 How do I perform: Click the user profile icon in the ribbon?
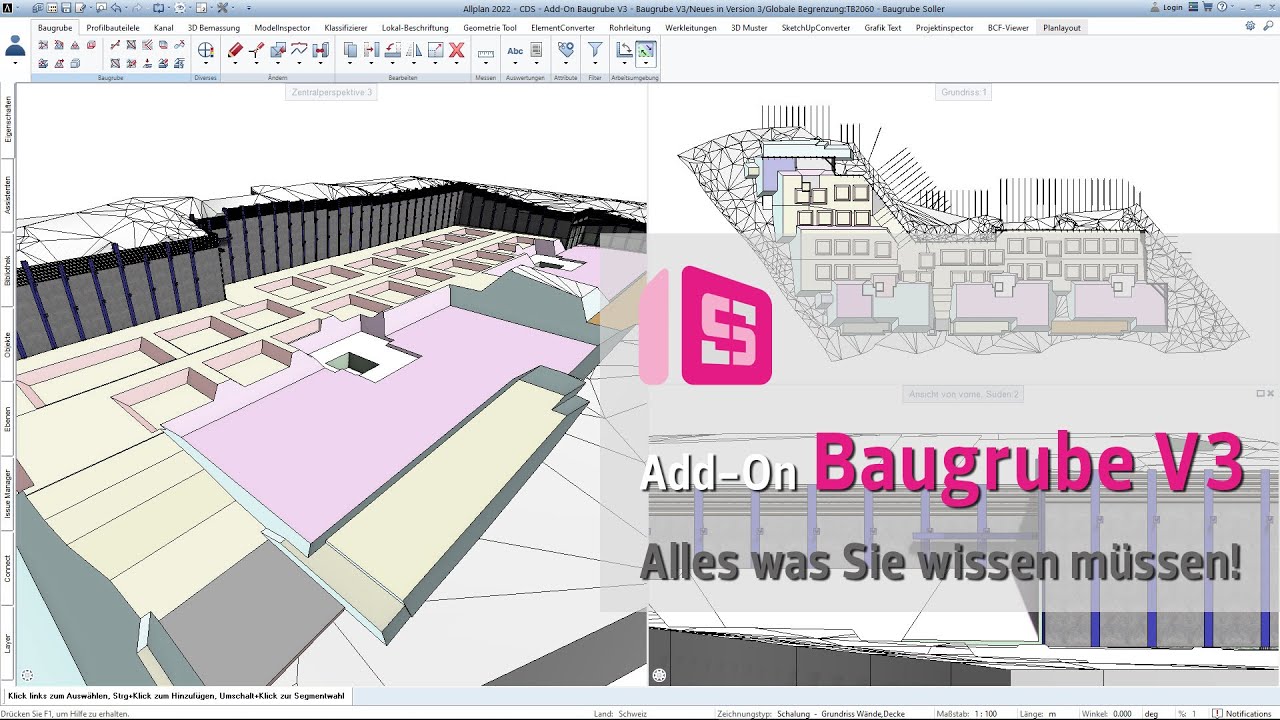[x=16, y=46]
